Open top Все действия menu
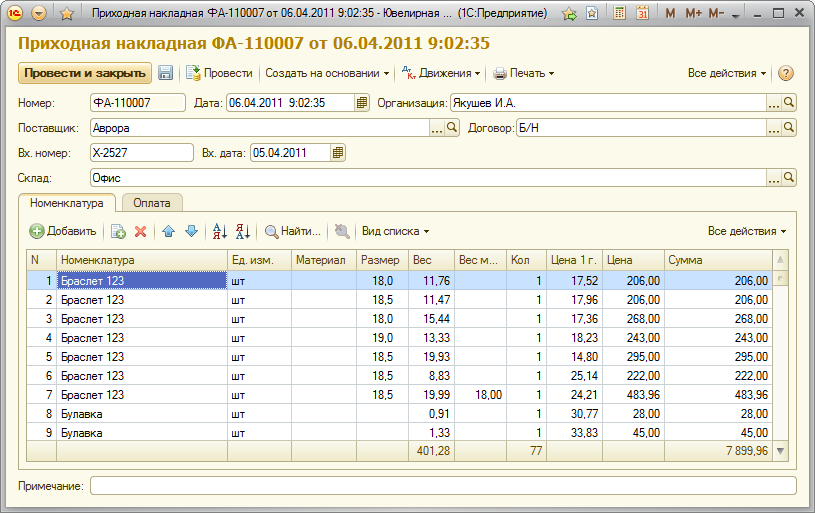This screenshot has width=815, height=513. pos(727,73)
